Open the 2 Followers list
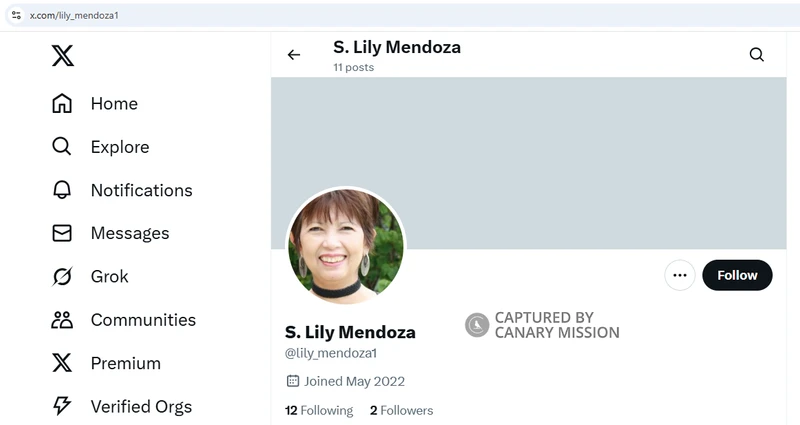 coord(402,410)
